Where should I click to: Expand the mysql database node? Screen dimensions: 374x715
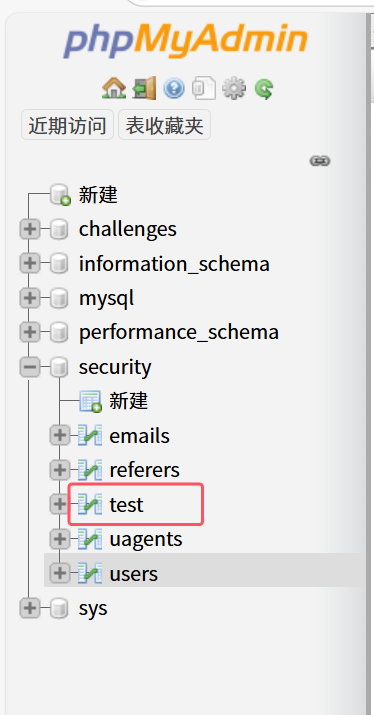tap(30, 298)
